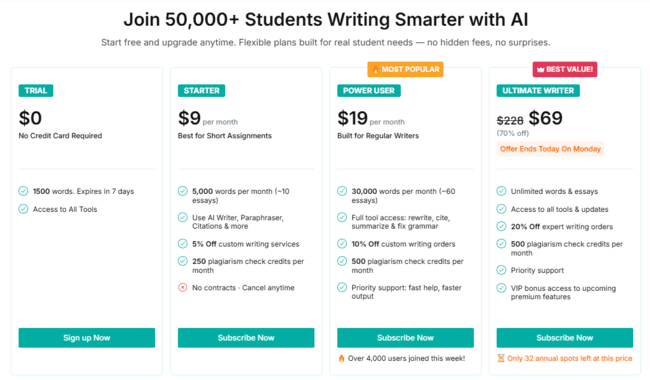Subscribe to the Power User plan
Viewport: 650px width, 380px height.
click(405, 338)
